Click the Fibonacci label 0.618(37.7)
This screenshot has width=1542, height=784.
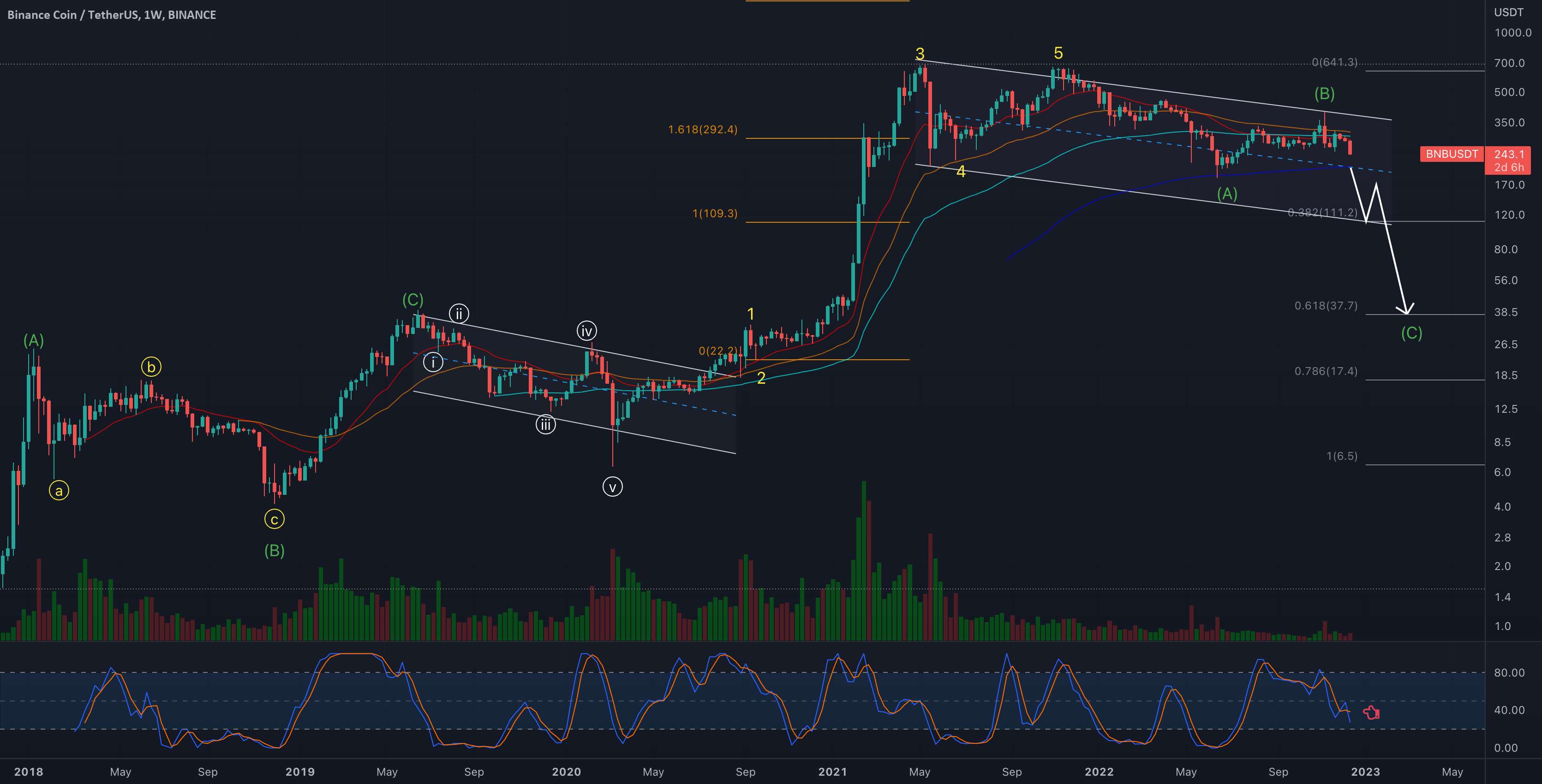point(1326,306)
